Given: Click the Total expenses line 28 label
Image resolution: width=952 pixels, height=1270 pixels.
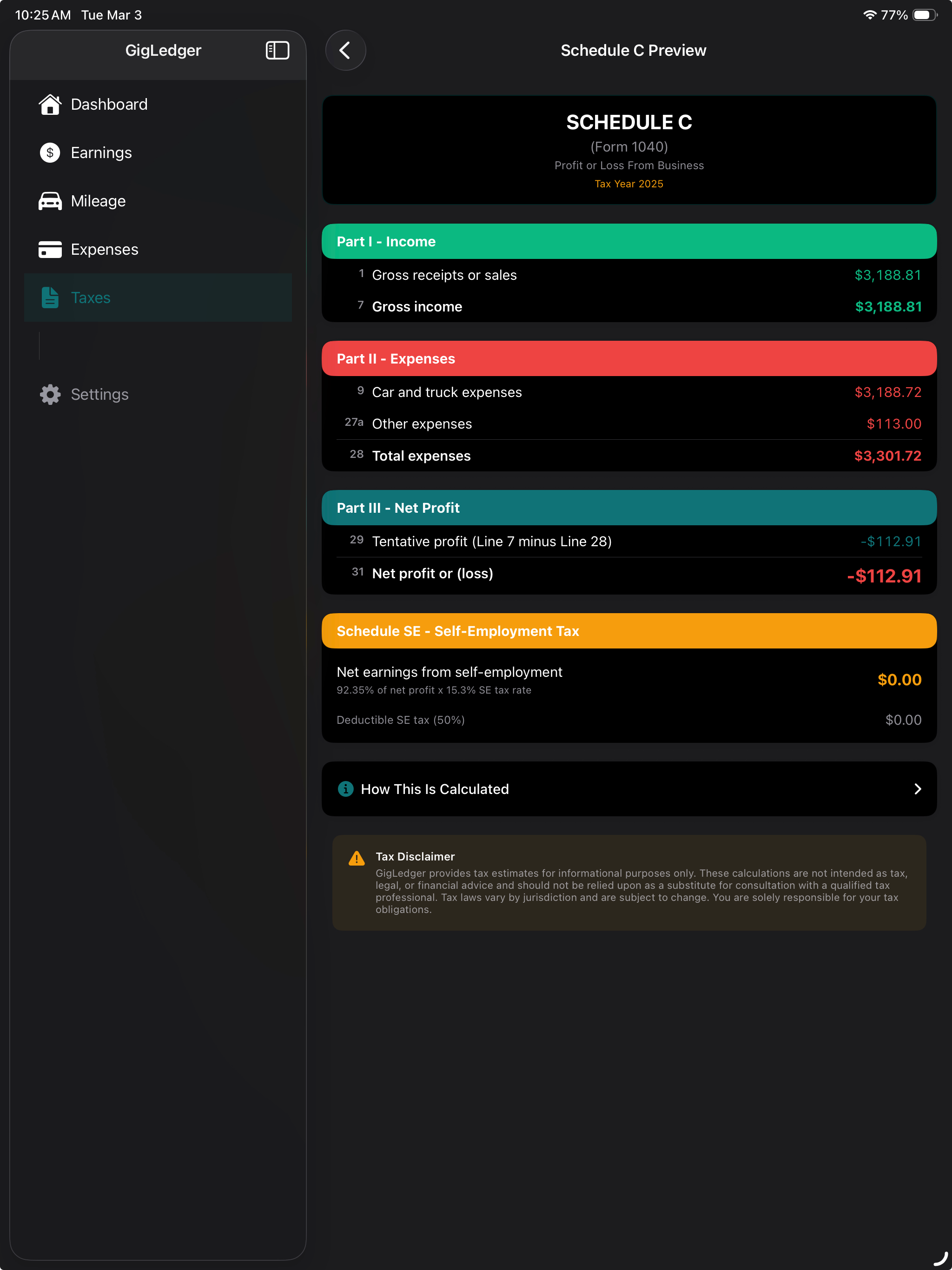Looking at the screenshot, I should pos(422,456).
